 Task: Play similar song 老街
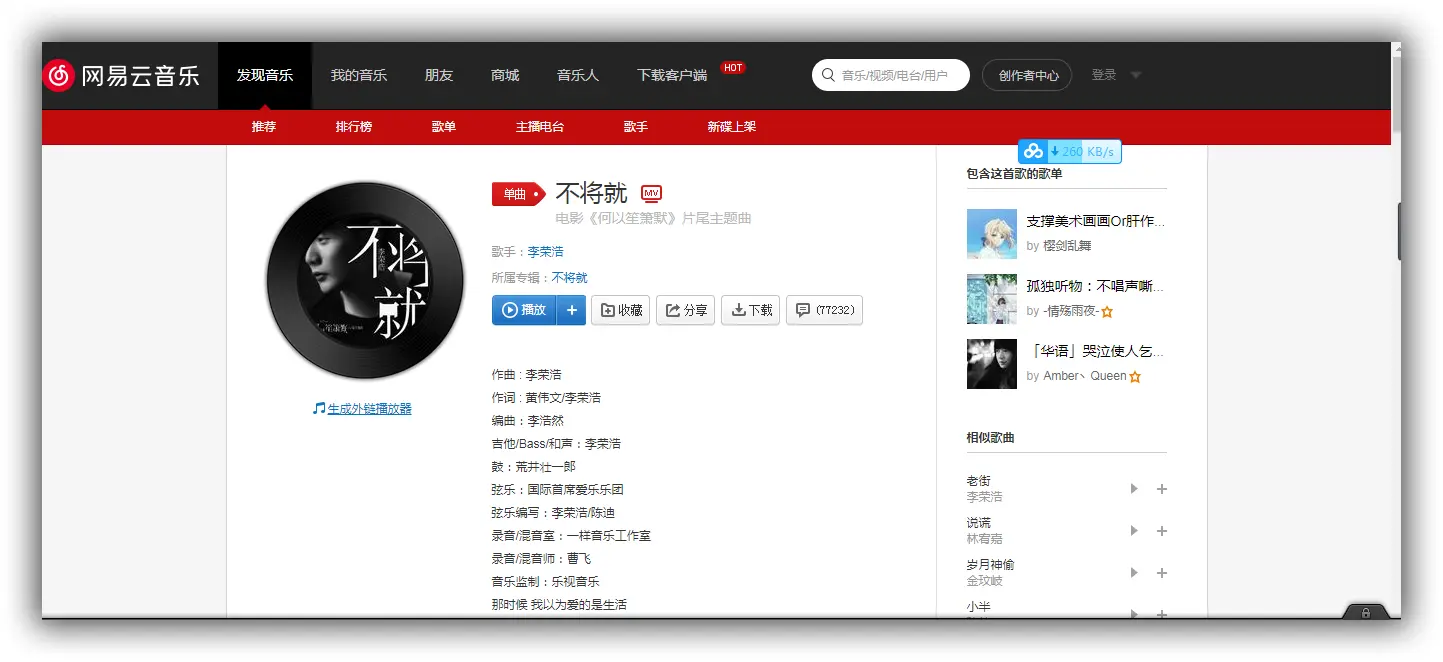click(x=1134, y=489)
